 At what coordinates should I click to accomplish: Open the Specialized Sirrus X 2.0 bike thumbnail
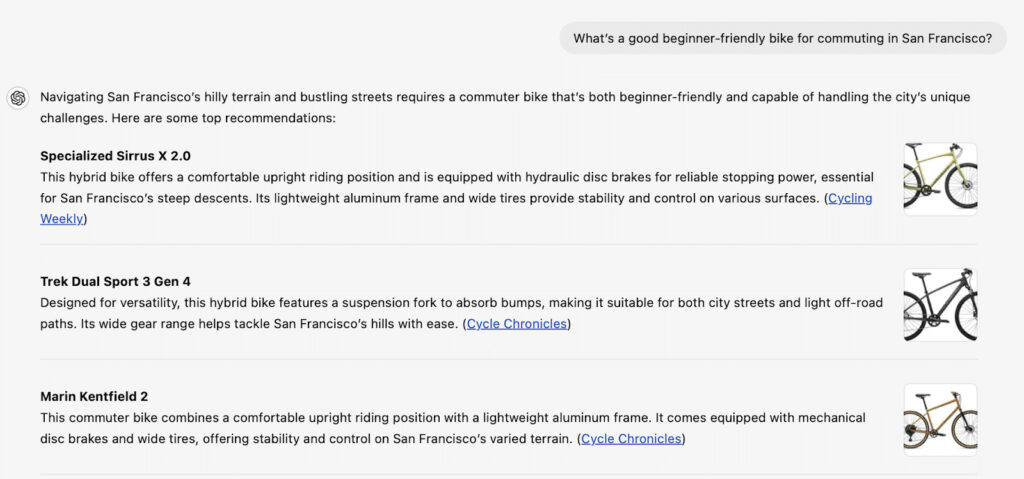[x=940, y=178]
